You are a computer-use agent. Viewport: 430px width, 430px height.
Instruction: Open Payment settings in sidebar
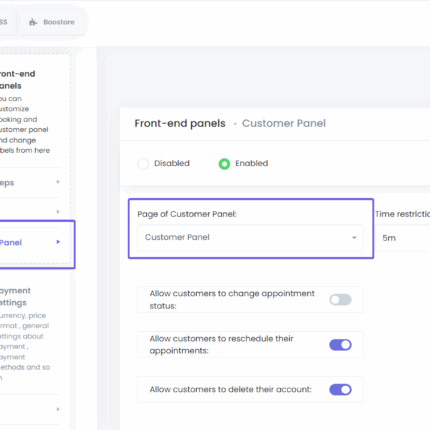(15, 297)
